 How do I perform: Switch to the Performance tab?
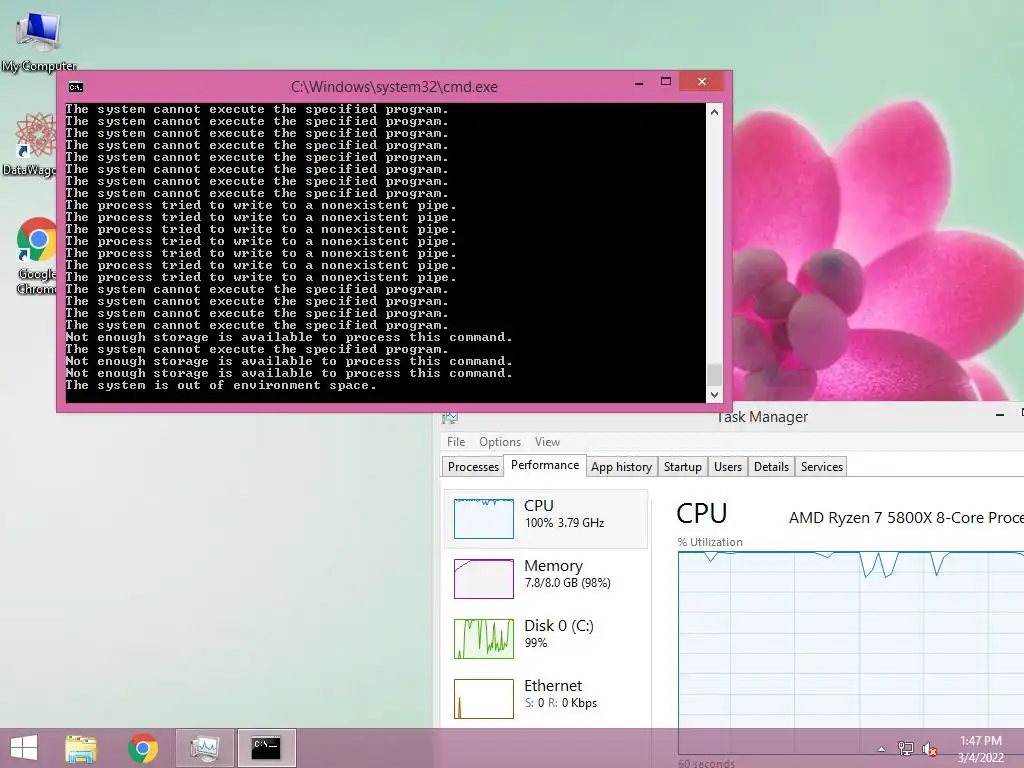pyautogui.click(x=545, y=465)
